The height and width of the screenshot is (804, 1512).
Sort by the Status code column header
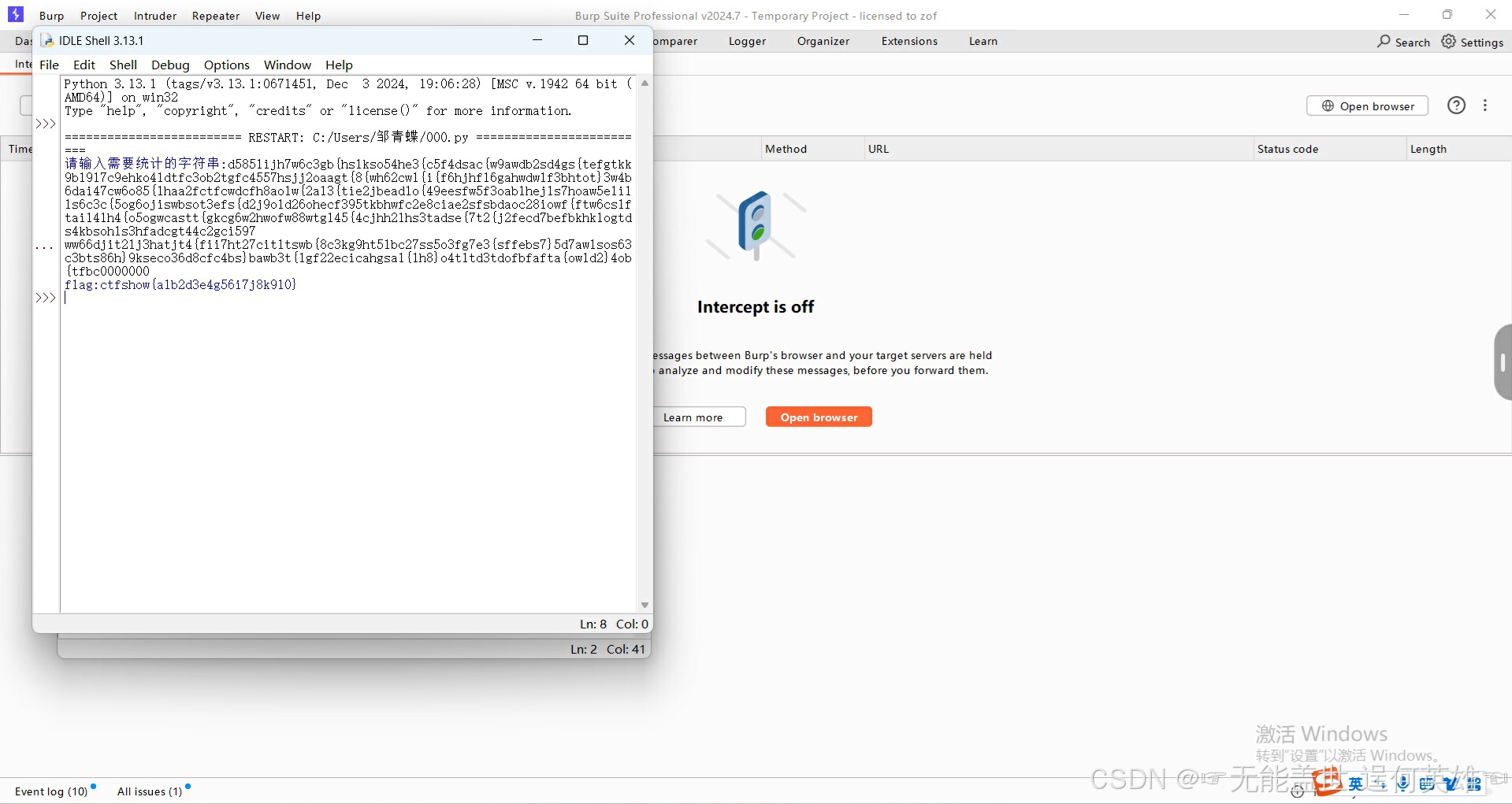[x=1329, y=149]
